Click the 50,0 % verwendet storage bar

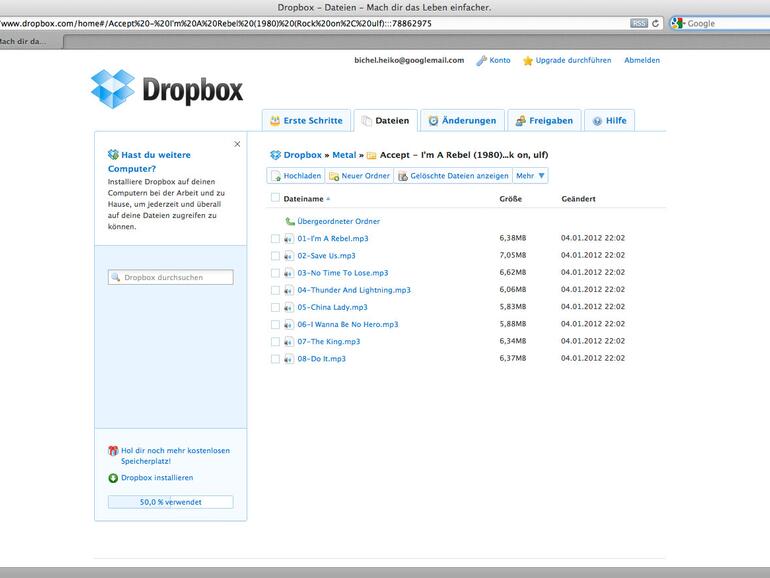point(170,502)
